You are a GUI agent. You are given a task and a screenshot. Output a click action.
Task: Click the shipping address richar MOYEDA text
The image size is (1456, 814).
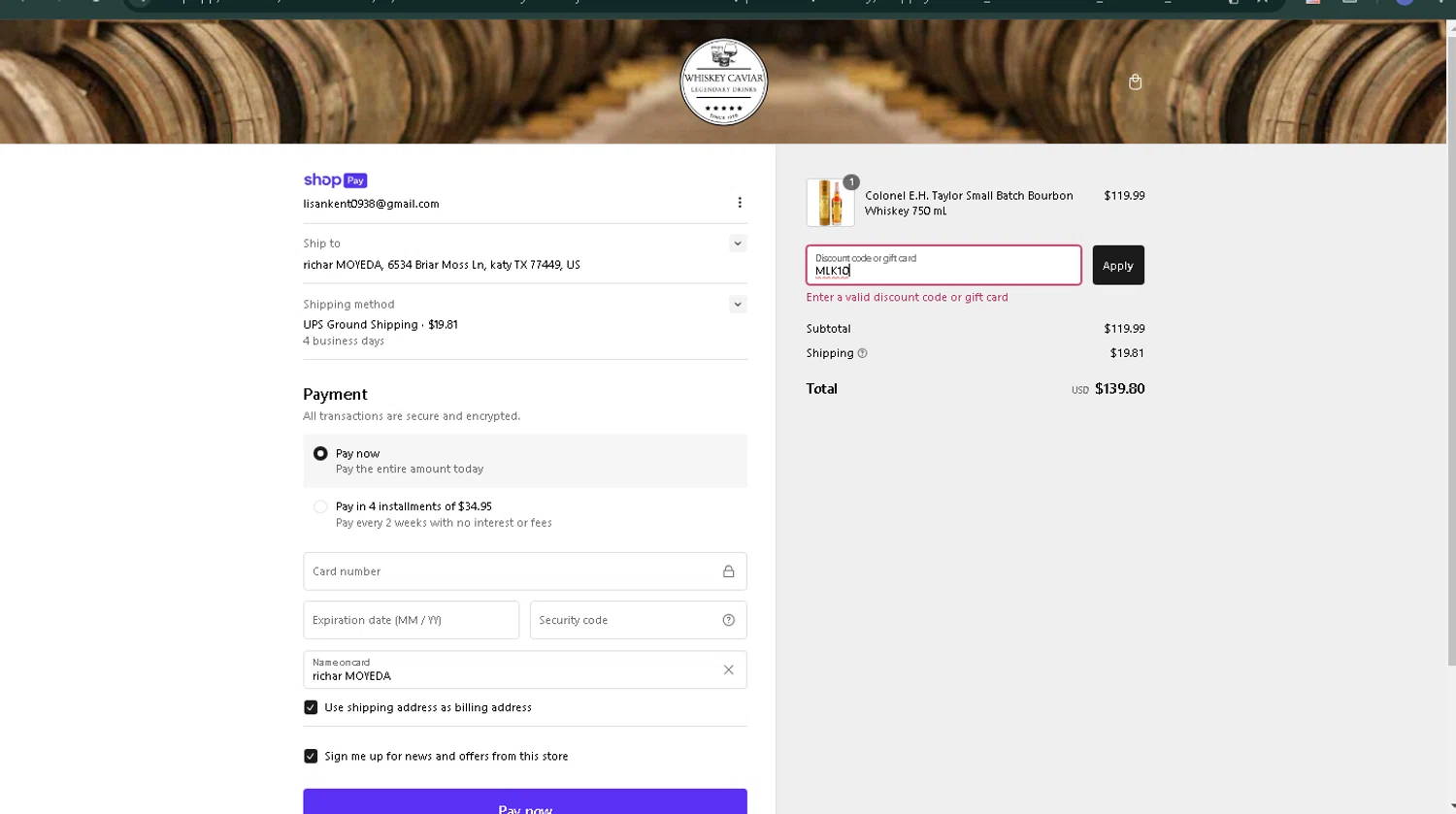coord(442,265)
